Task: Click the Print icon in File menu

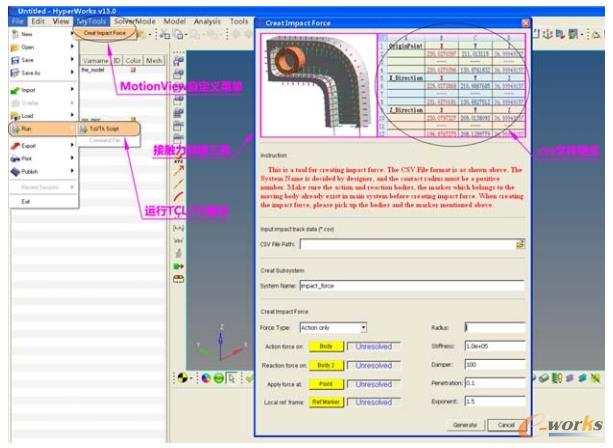Action: click(x=15, y=159)
